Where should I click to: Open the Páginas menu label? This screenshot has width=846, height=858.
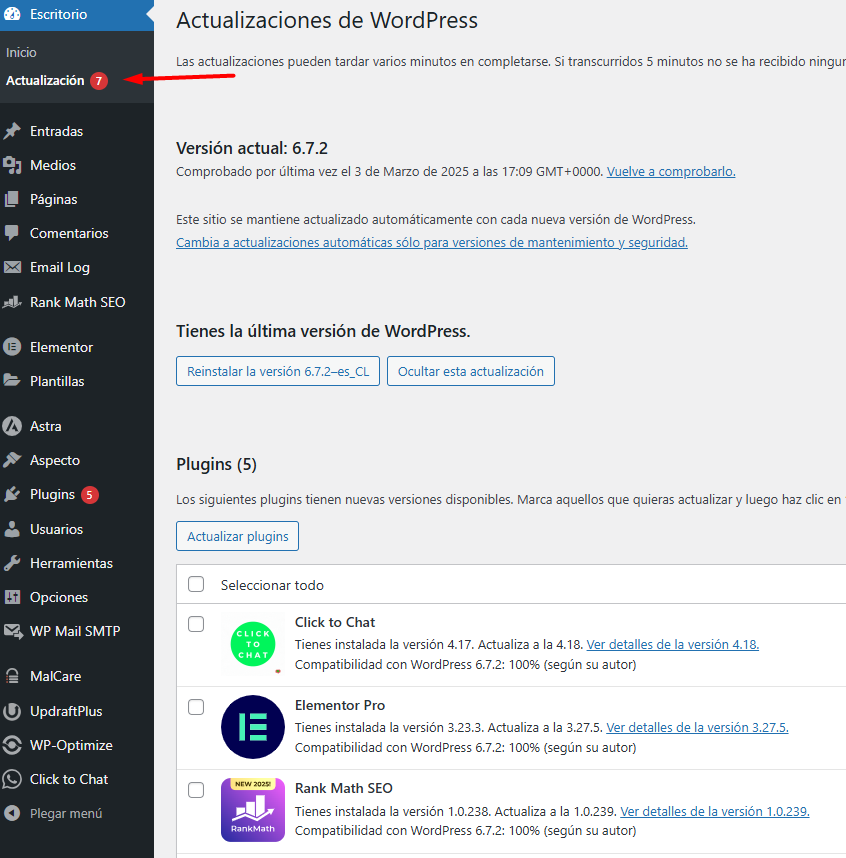click(54, 199)
